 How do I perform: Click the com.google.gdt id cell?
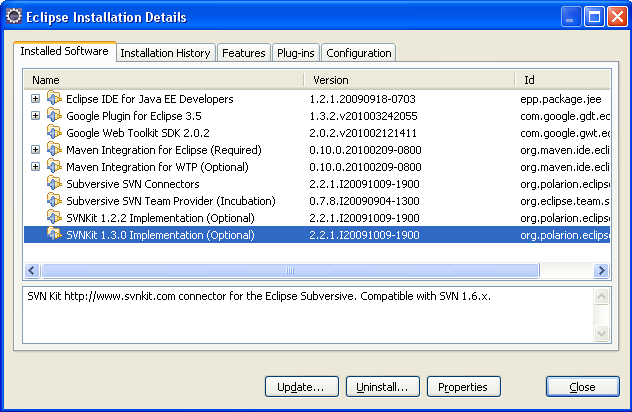click(565, 116)
